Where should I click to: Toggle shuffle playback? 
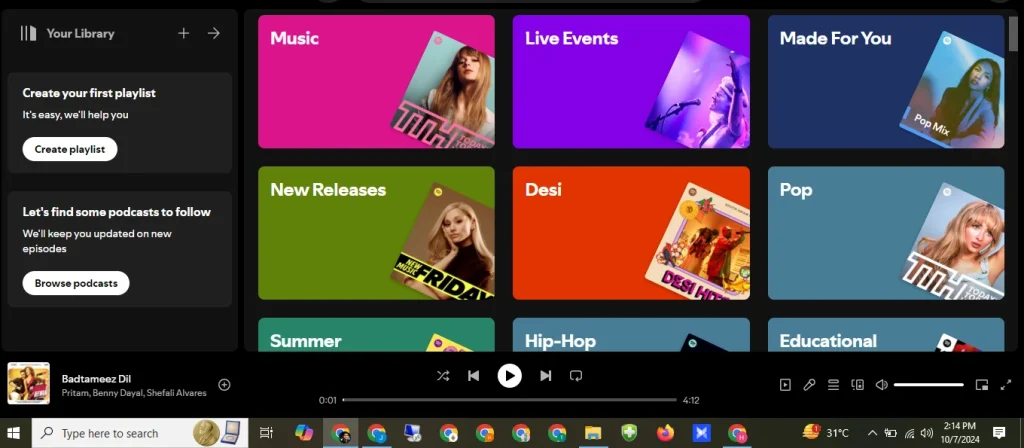[x=443, y=376]
